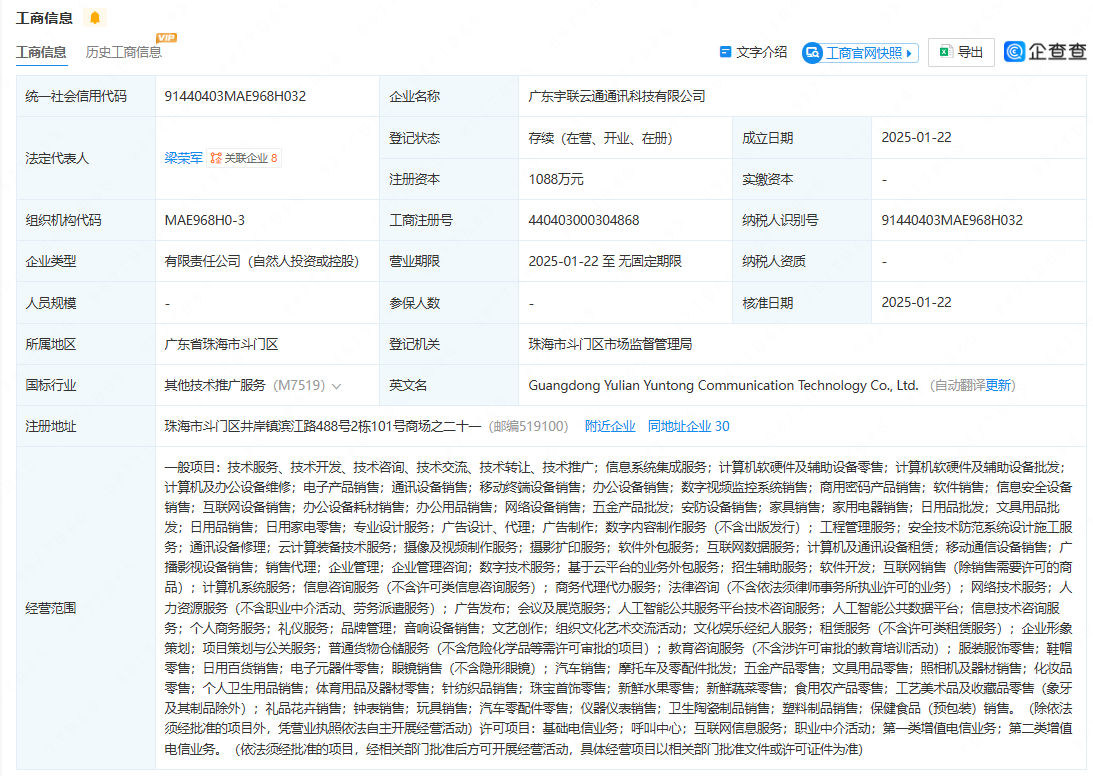Open 同地址企业 30 link

(x=688, y=426)
